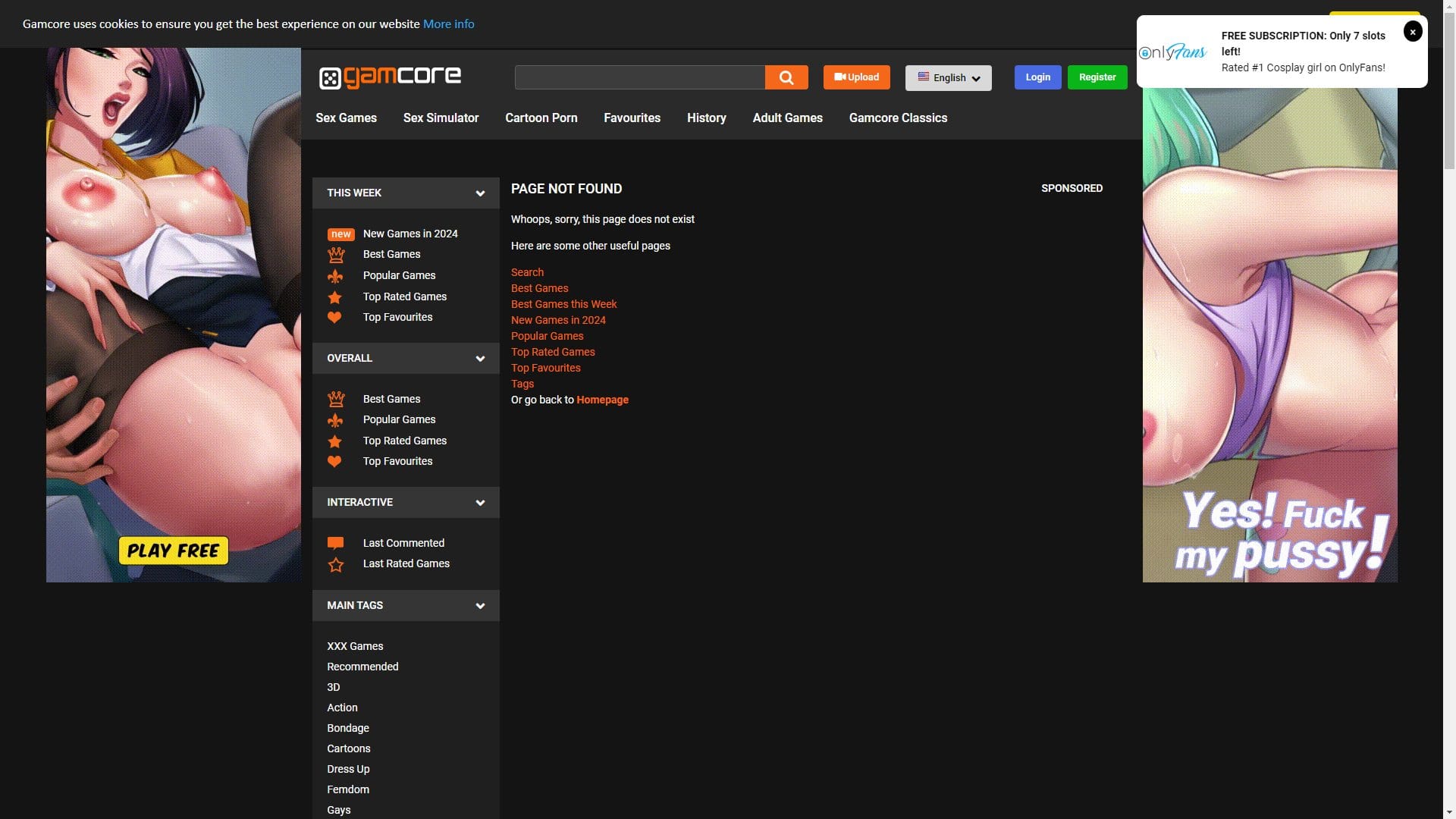Select the 'Bondage' tag

(348, 729)
